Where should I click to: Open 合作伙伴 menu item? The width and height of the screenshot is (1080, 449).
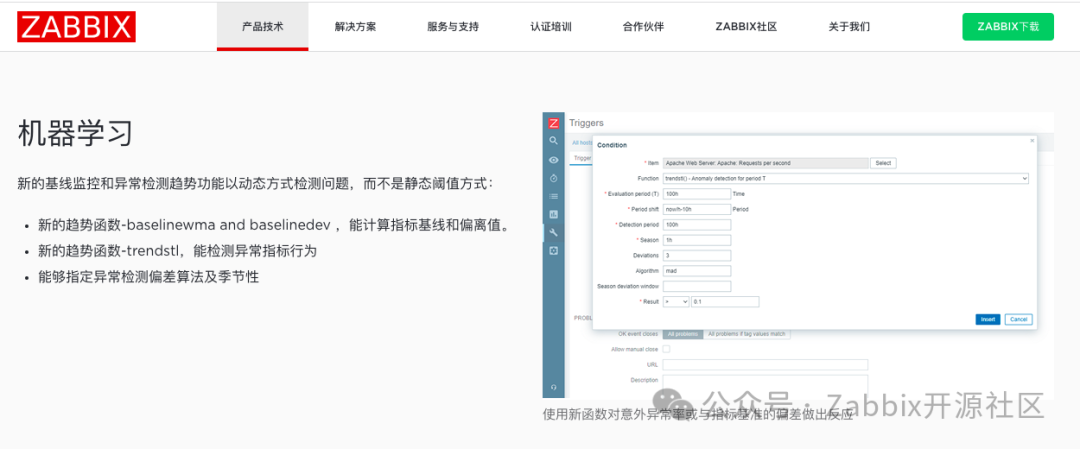[643, 27]
